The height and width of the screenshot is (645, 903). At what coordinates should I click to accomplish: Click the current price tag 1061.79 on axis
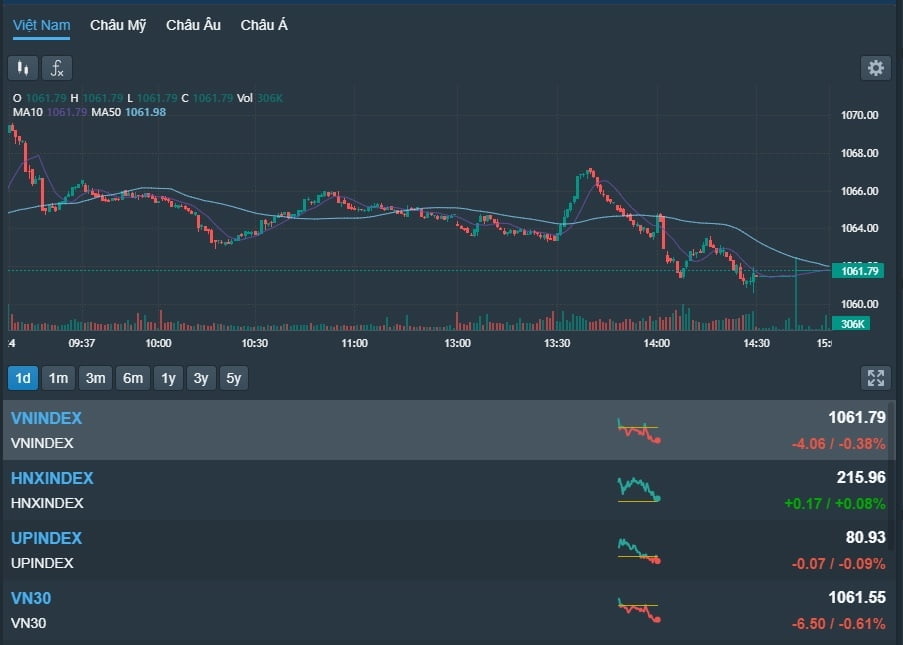pyautogui.click(x=858, y=271)
